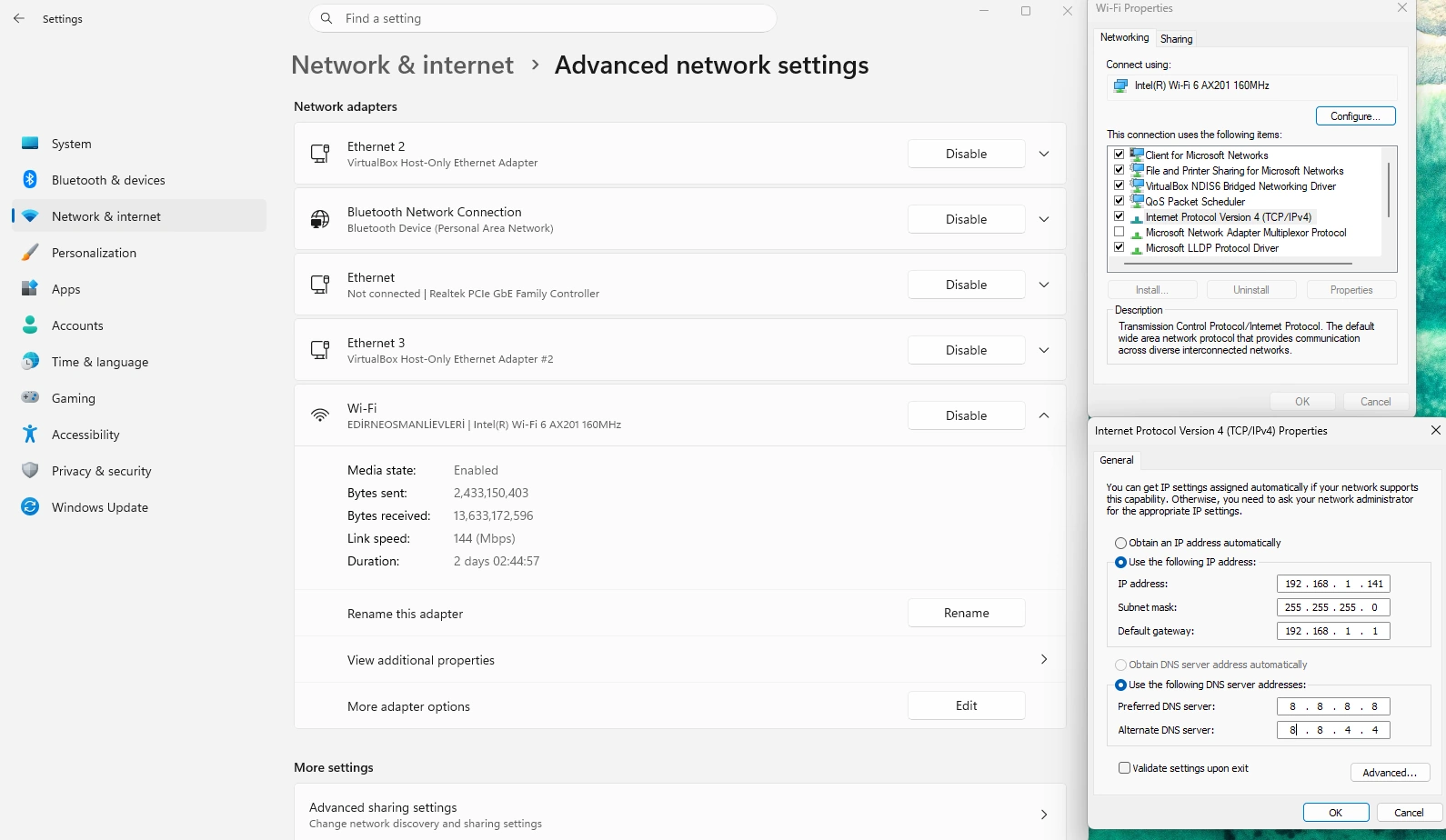1446x840 pixels.
Task: Click the Bluetooth & devices icon
Action: tap(30, 180)
